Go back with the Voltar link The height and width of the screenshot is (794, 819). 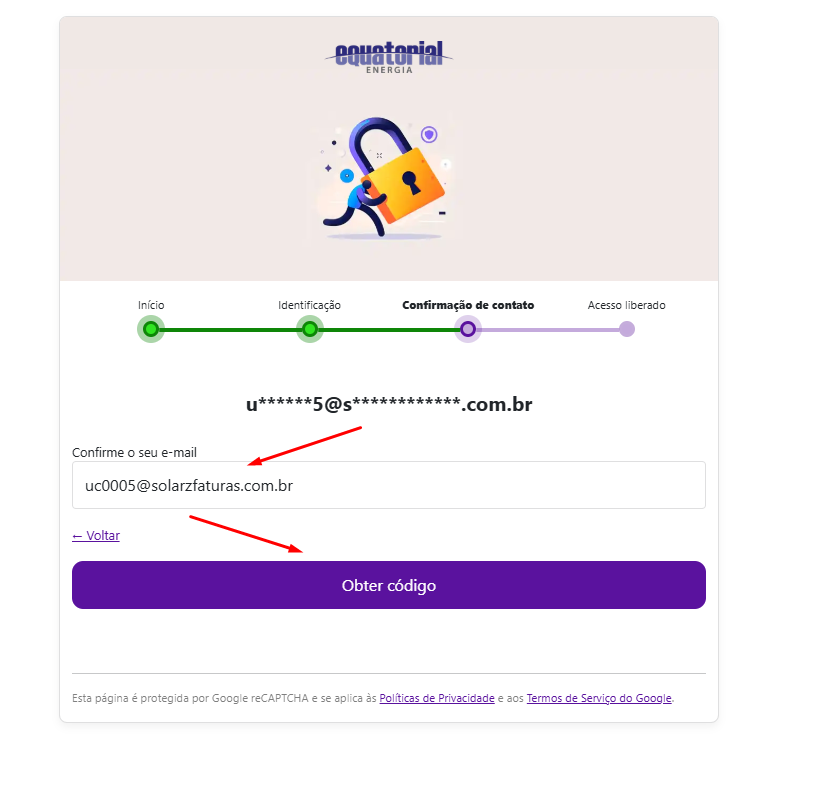point(96,535)
